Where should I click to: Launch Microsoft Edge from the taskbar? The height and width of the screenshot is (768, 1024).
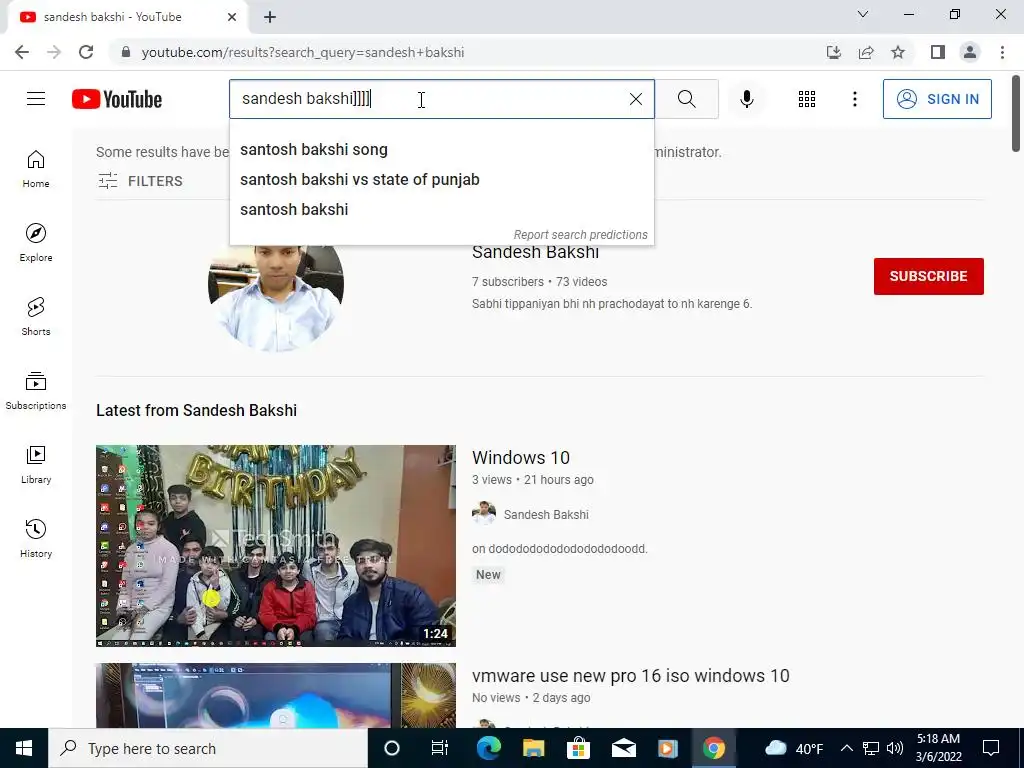click(488, 748)
